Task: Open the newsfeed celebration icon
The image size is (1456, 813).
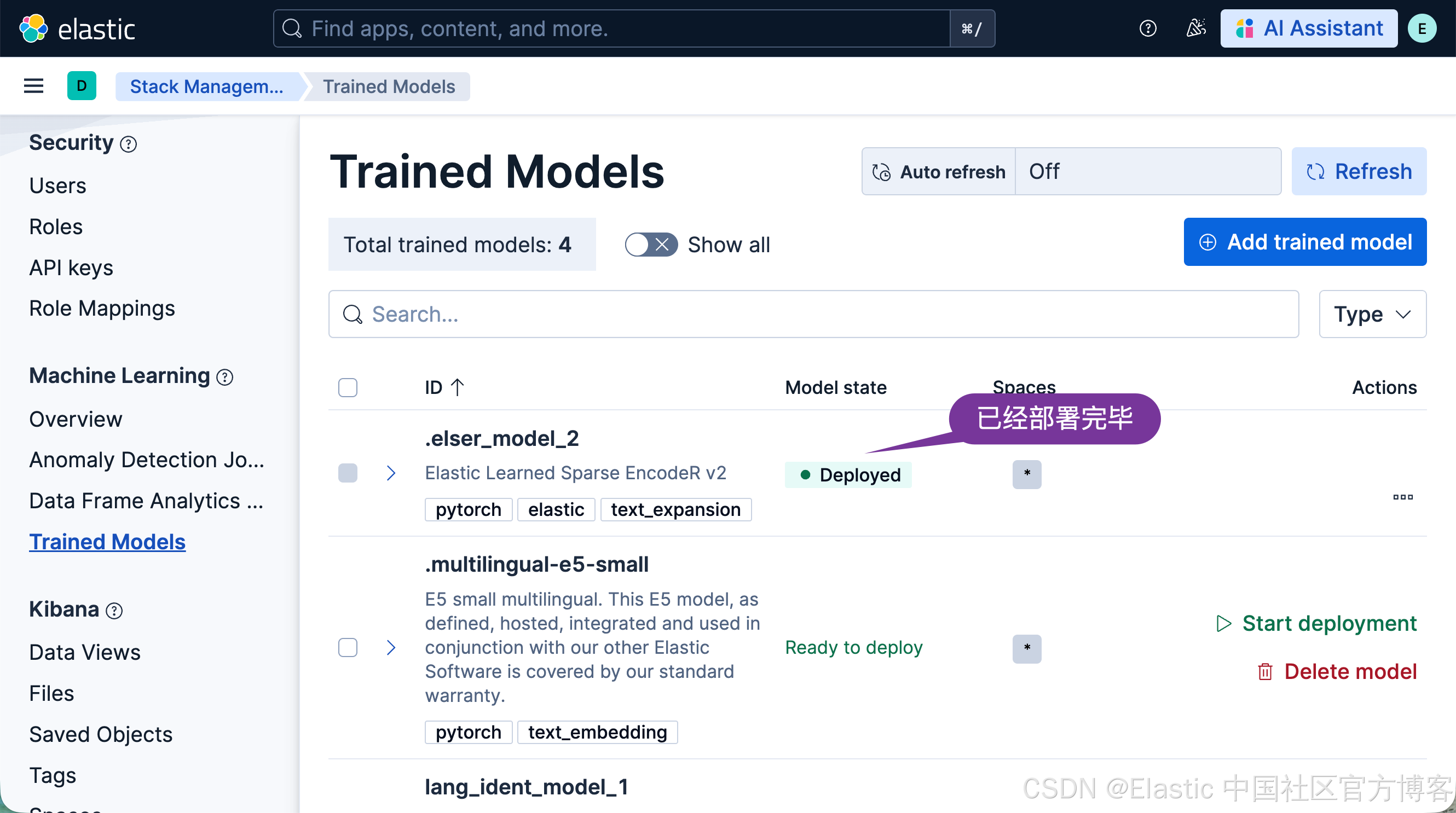Action: coord(1195,28)
